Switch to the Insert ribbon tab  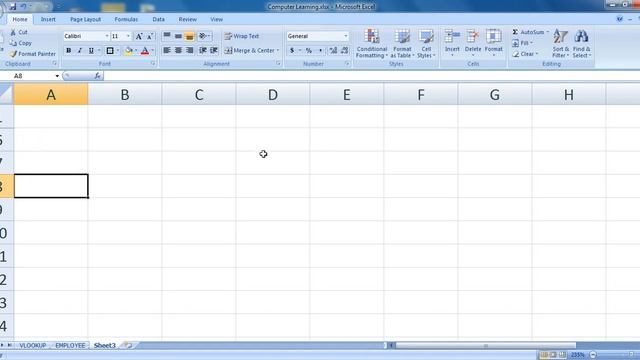point(48,19)
